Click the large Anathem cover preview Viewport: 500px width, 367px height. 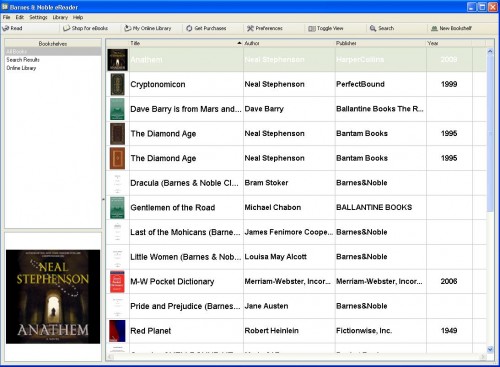pos(53,297)
